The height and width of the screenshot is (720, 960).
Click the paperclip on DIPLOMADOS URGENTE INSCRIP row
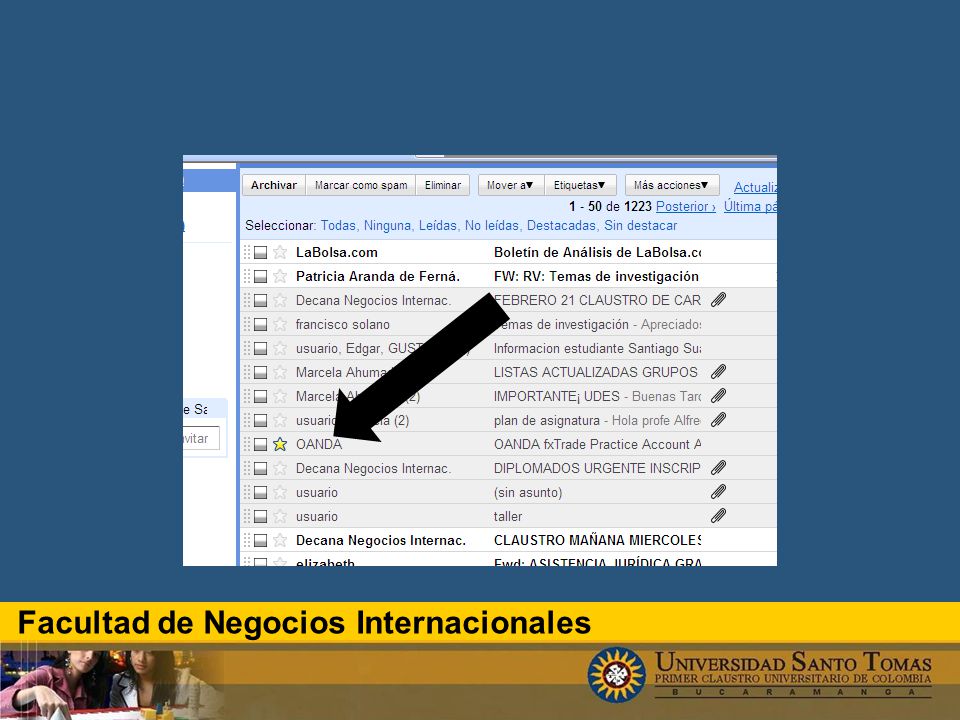coord(718,468)
